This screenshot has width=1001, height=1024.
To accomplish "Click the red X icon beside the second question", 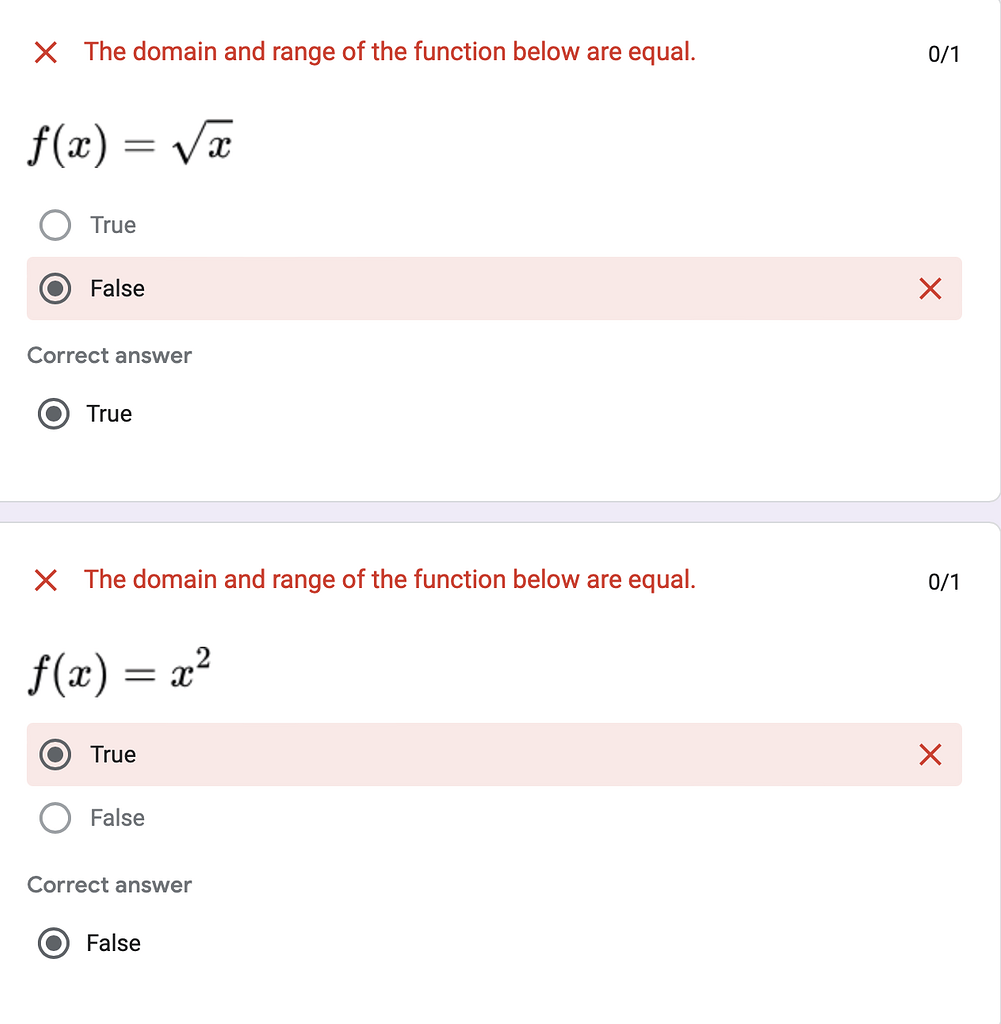I will [46, 580].
